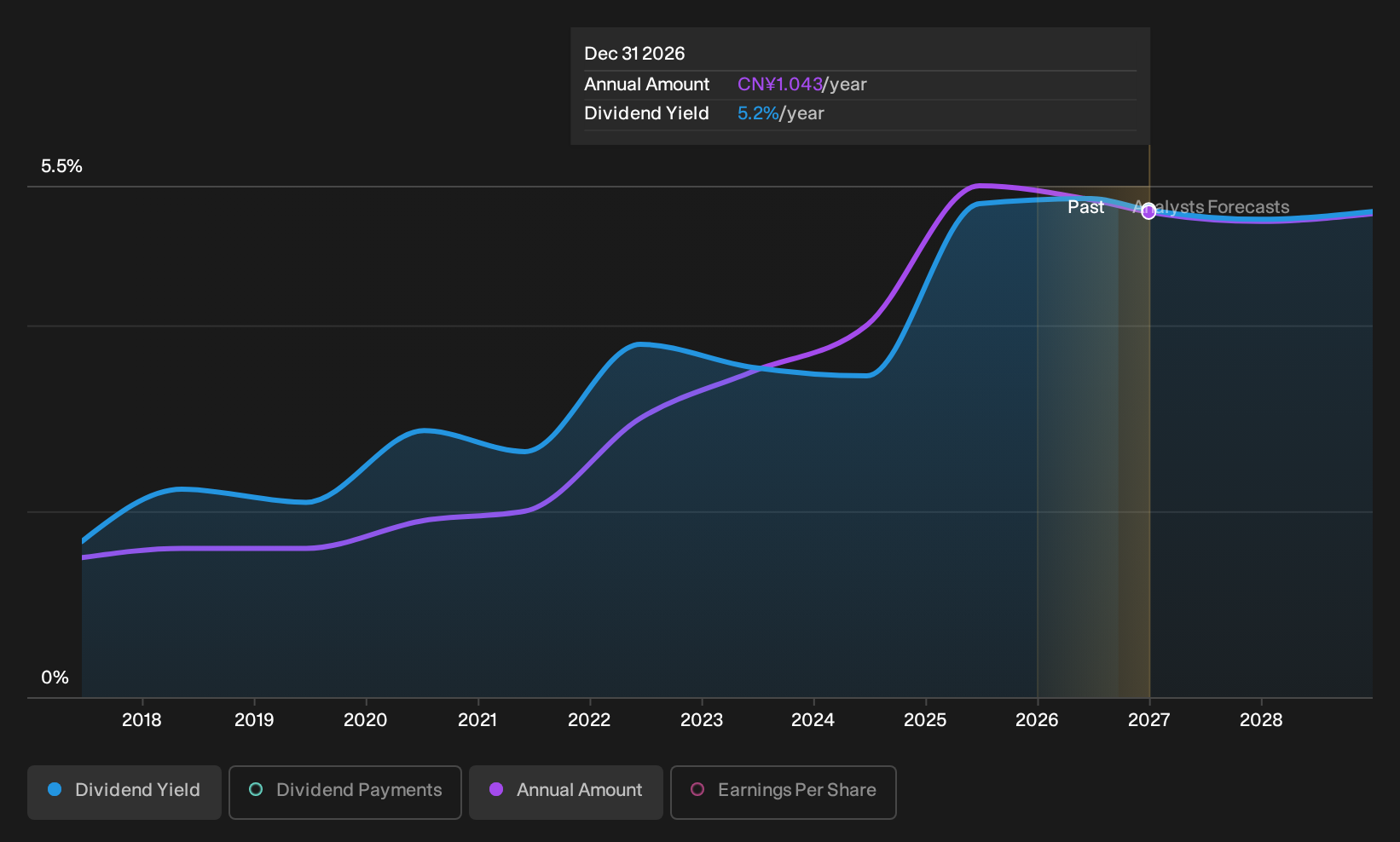Select the 2022 label on the x-axis

pos(589,720)
